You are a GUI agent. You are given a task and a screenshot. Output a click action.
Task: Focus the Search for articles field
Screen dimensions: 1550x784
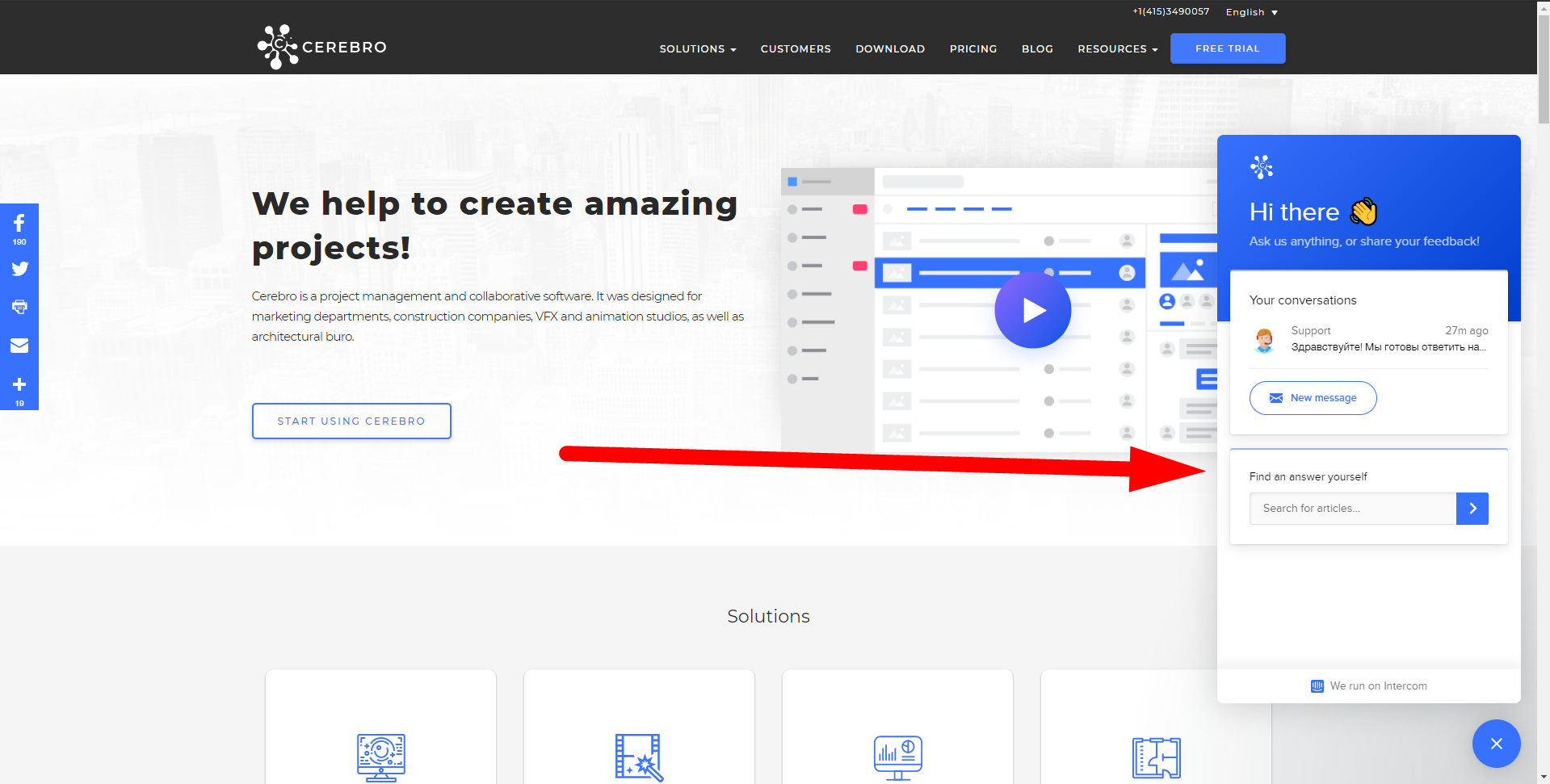[x=1353, y=509]
